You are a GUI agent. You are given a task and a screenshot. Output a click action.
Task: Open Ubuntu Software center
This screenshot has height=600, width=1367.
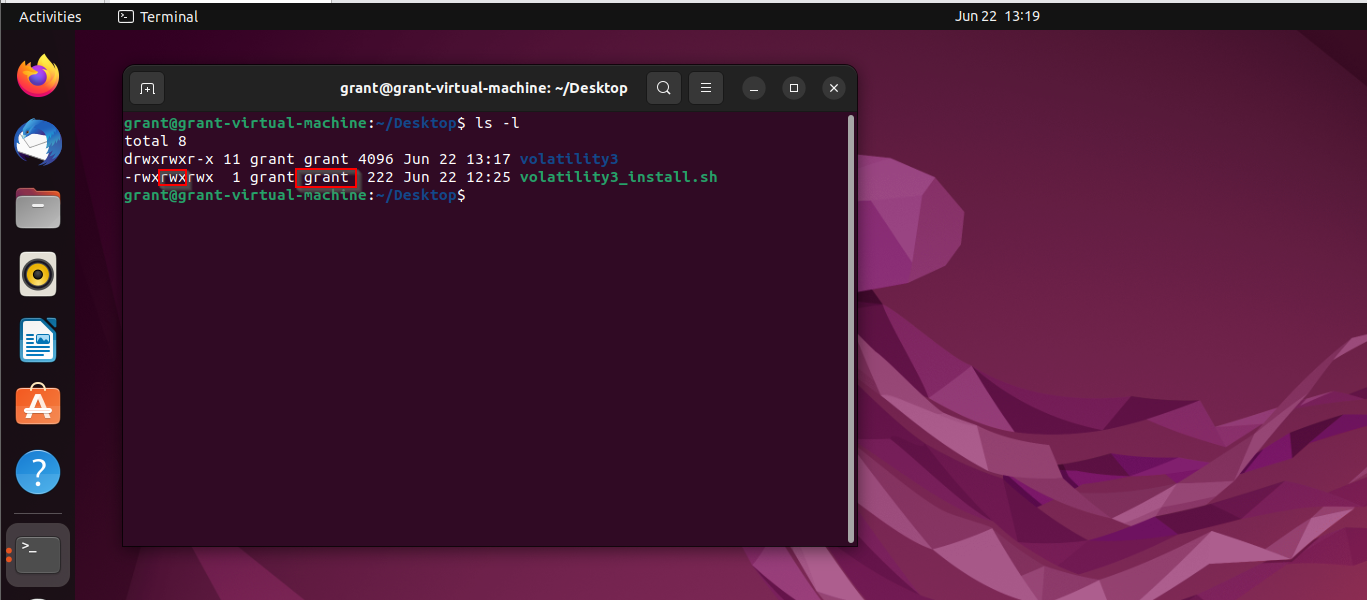[x=37, y=405]
